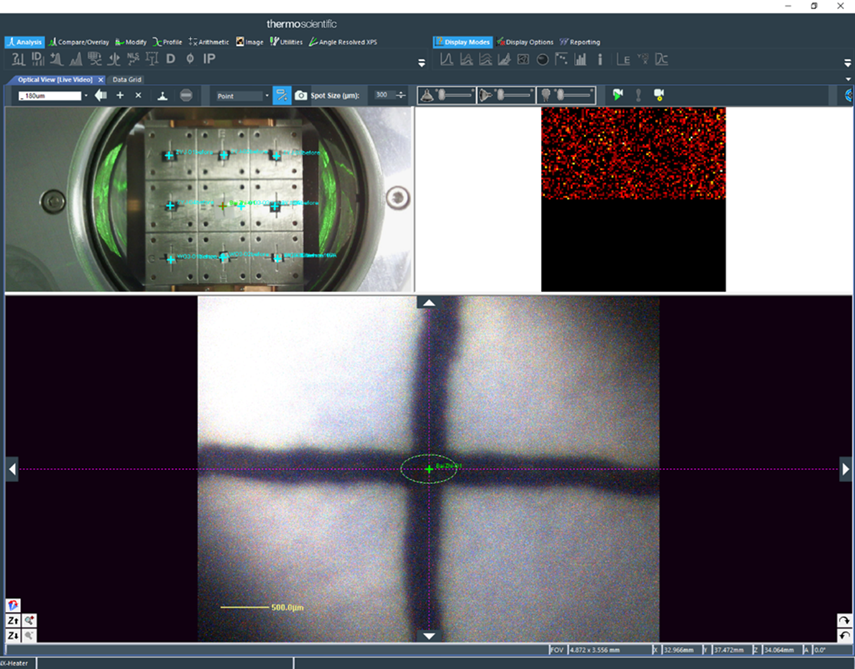This screenshot has height=669, width=855.
Task: Click the delete point X icon
Action: tap(138, 95)
